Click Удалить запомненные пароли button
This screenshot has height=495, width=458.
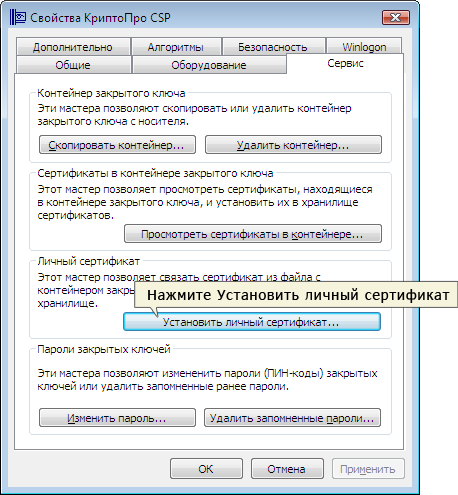click(x=292, y=418)
